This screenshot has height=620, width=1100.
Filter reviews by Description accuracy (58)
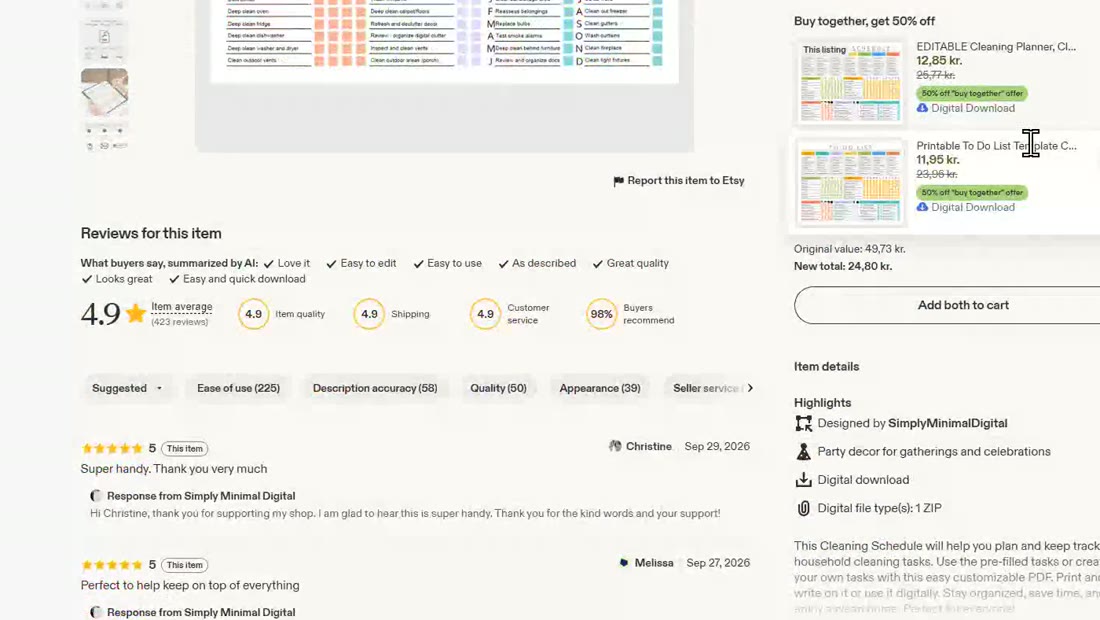375,388
